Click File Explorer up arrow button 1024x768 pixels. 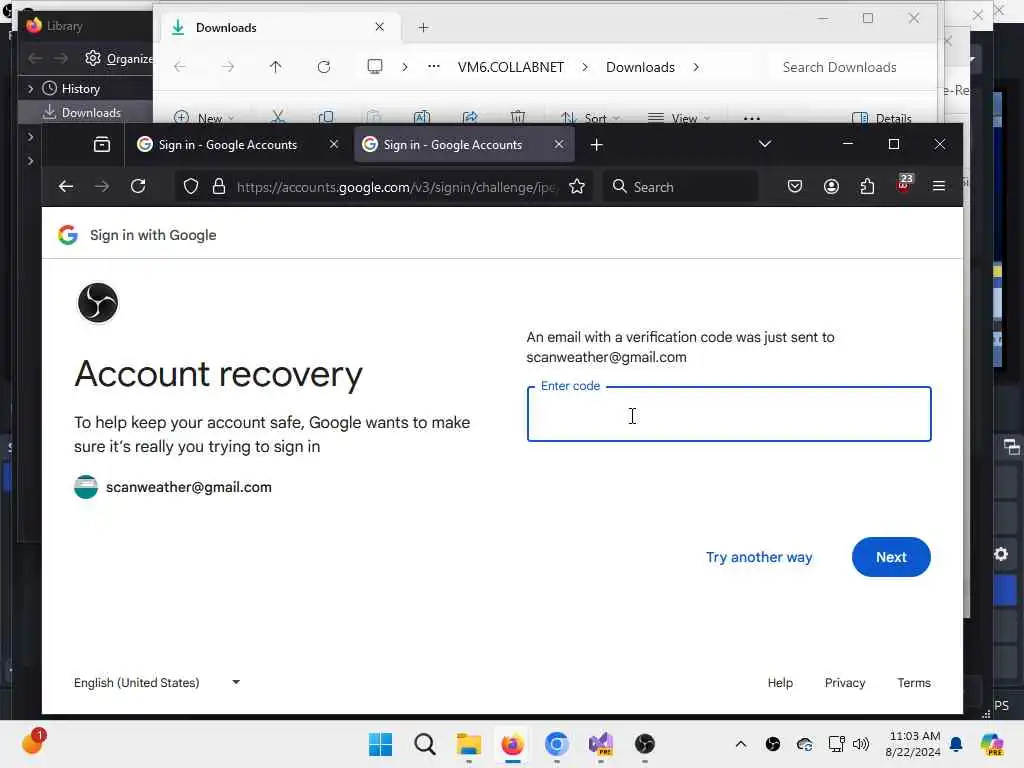[276, 67]
